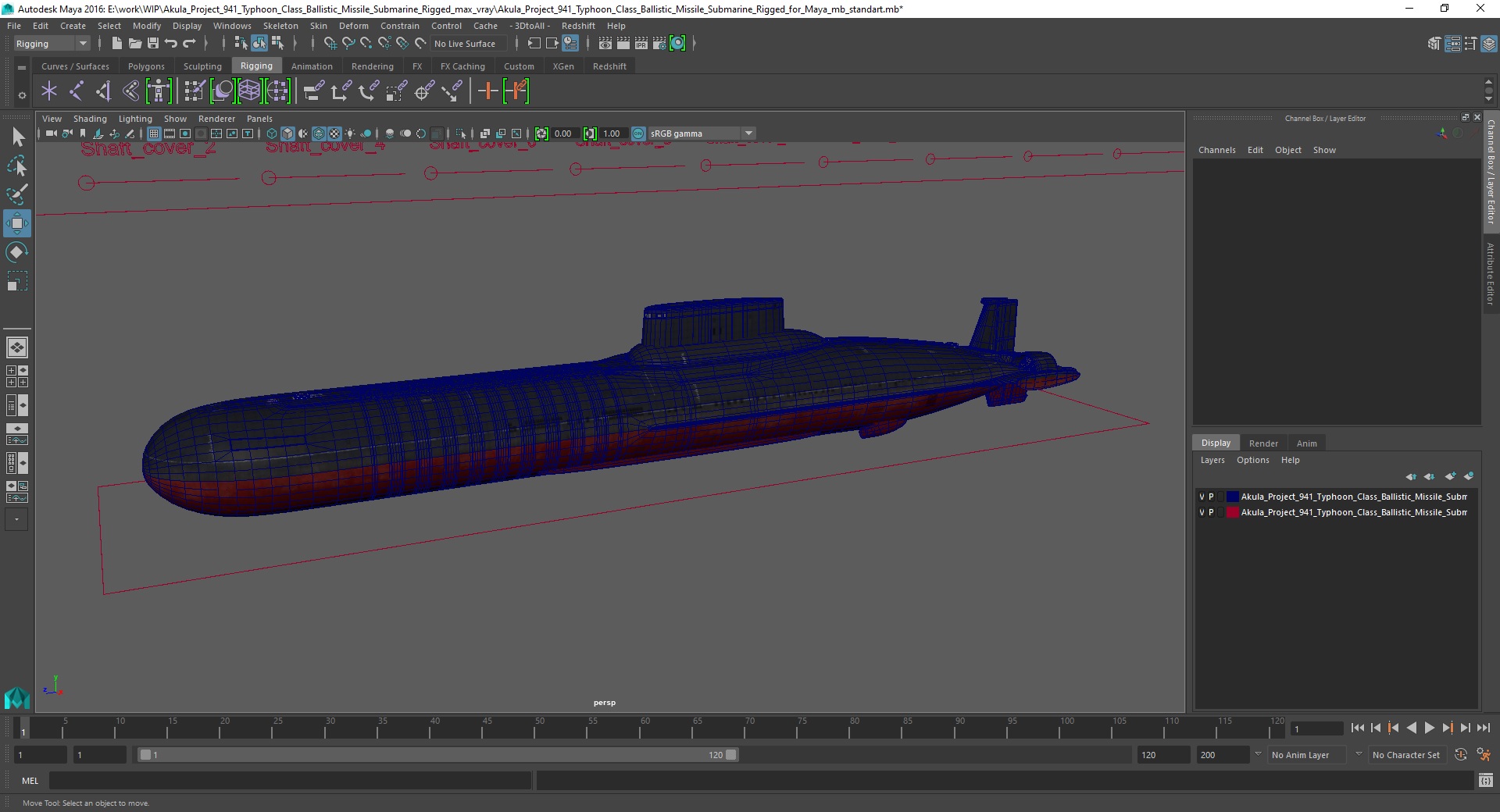Viewport: 1500px width, 812px height.
Task: Select the arrow Select tool
Action: (x=17, y=137)
